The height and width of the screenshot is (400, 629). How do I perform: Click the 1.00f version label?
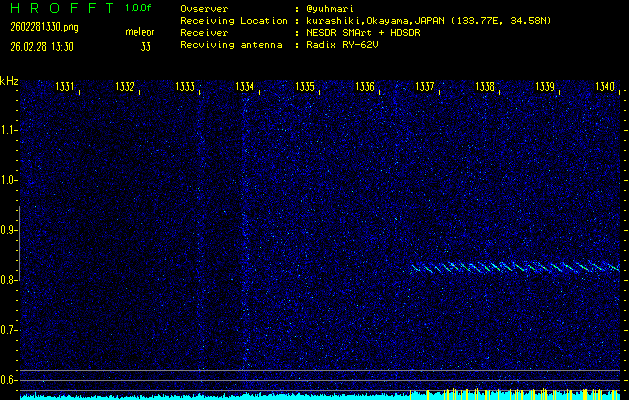[x=139, y=8]
